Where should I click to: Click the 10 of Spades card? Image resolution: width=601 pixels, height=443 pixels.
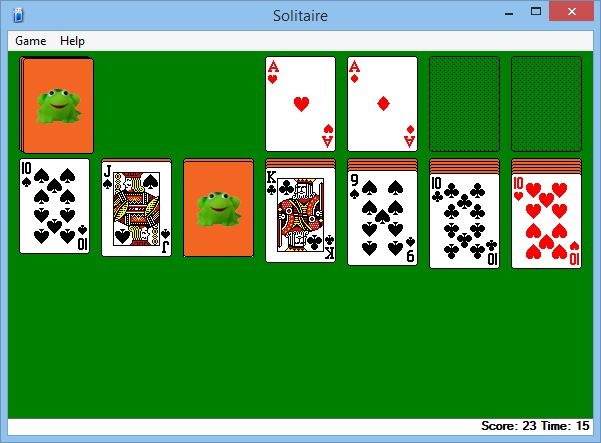(x=54, y=206)
